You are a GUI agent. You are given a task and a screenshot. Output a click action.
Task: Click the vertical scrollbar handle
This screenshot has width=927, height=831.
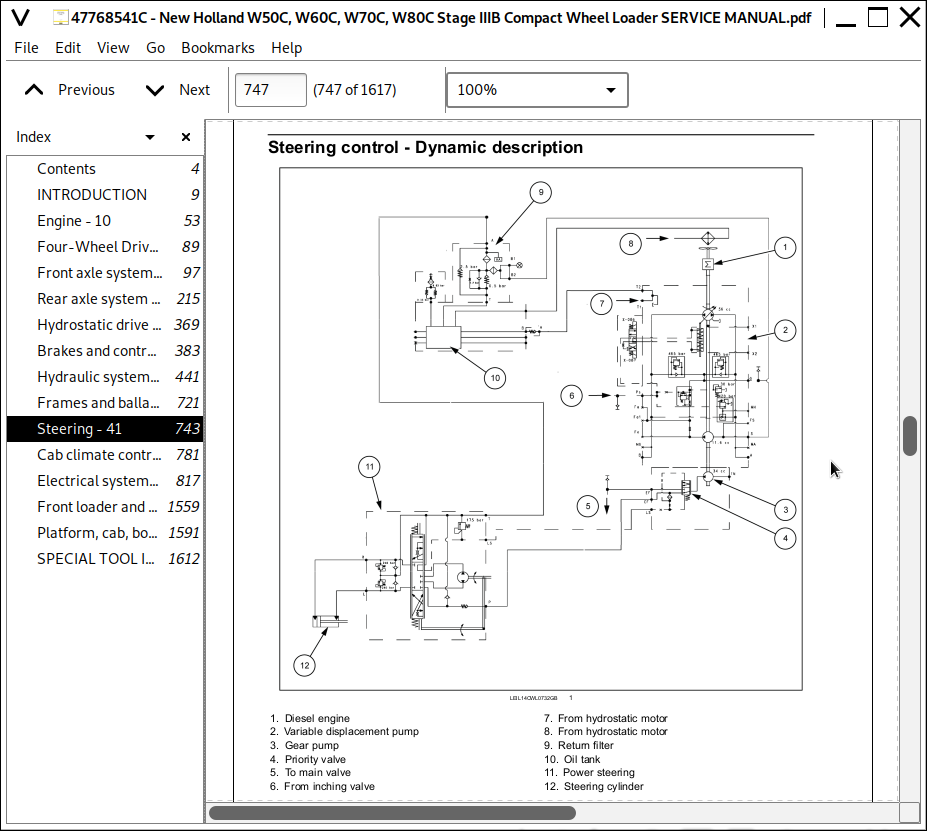tap(909, 436)
